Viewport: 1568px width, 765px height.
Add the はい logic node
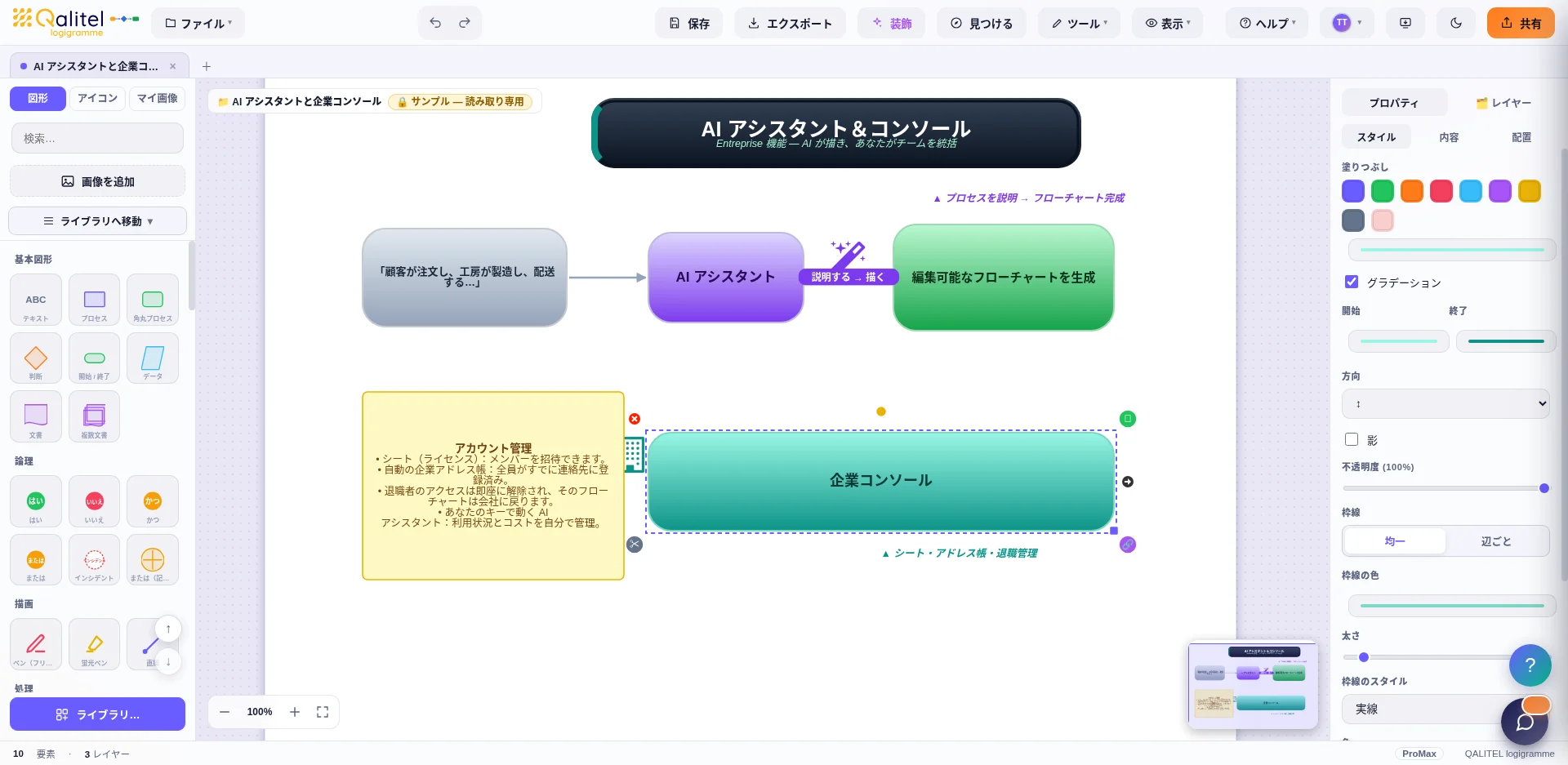(x=36, y=501)
